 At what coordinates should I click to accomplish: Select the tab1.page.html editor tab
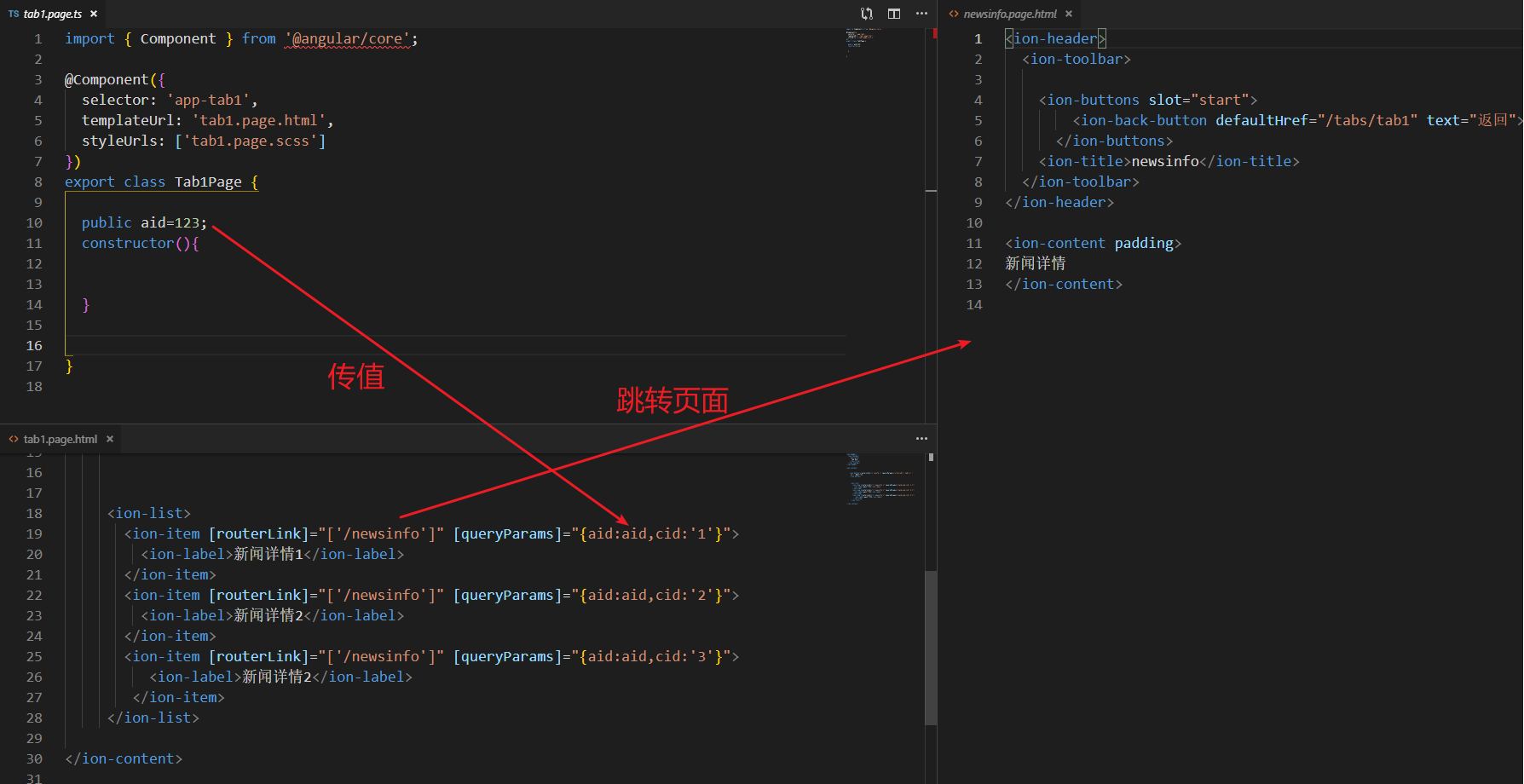61,439
